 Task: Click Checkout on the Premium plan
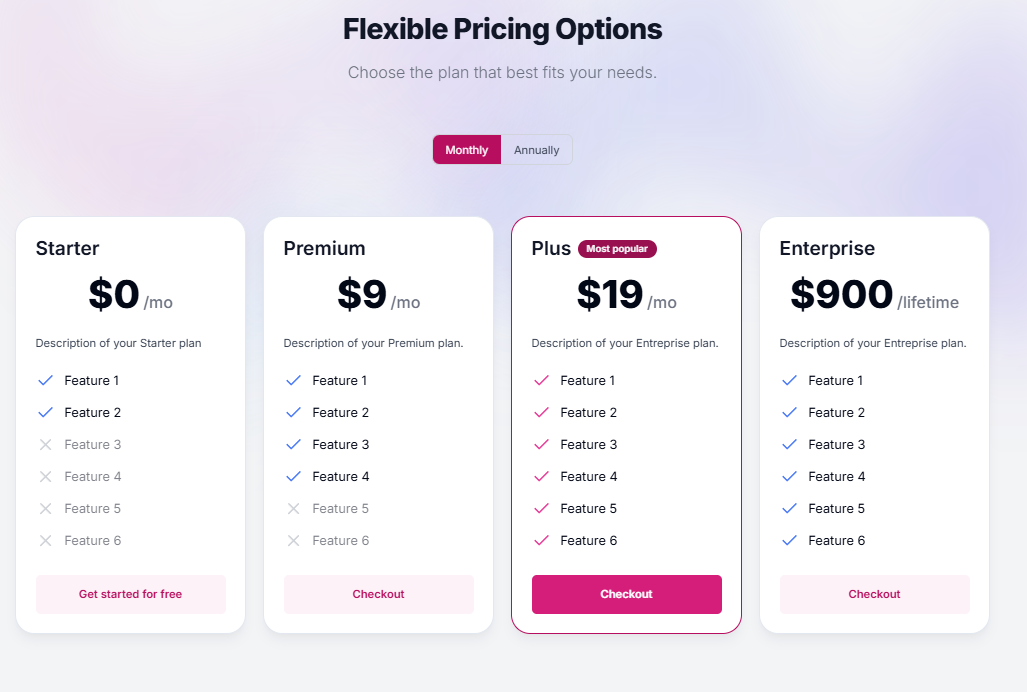tap(378, 594)
